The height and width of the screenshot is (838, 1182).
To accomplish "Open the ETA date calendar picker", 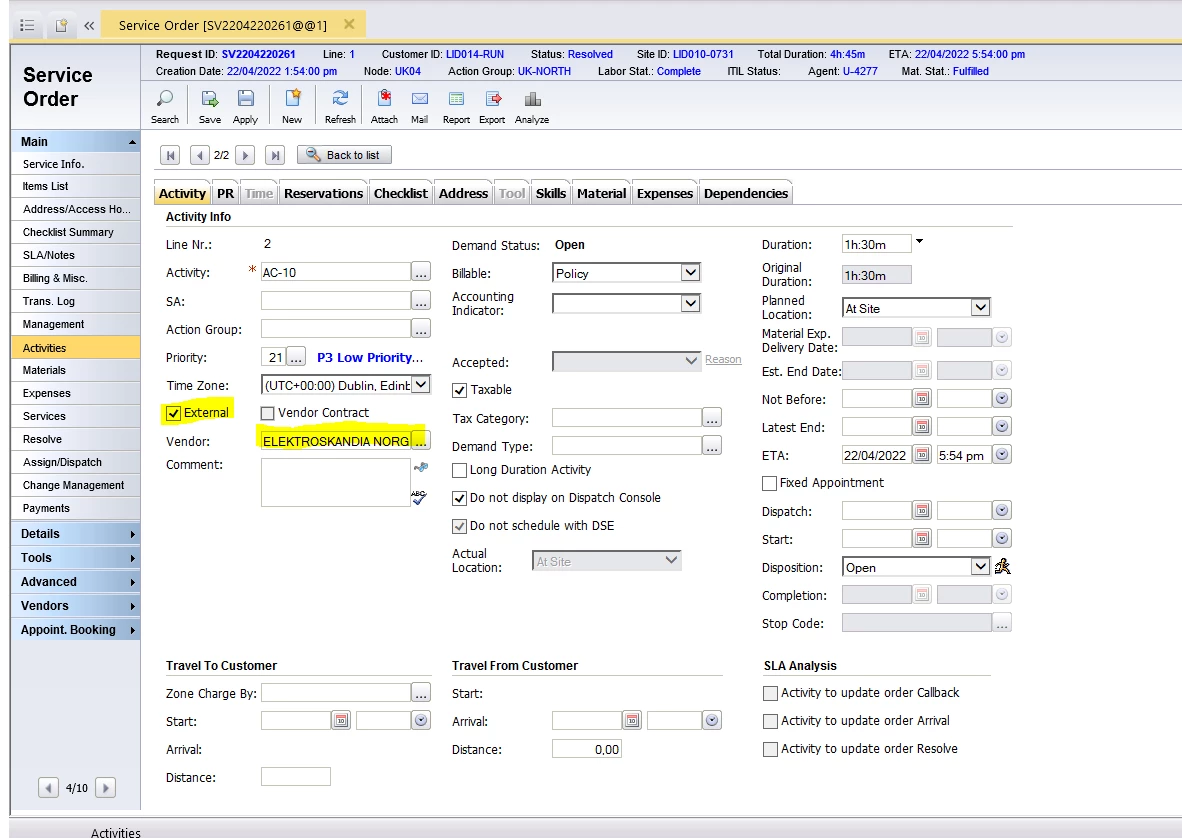I will click(x=922, y=455).
